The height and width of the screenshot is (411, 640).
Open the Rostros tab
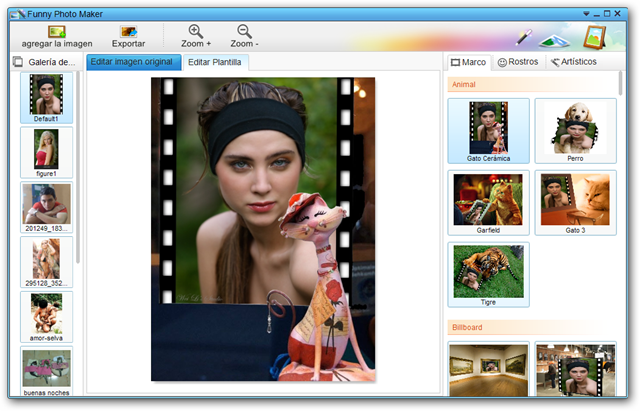[518, 62]
